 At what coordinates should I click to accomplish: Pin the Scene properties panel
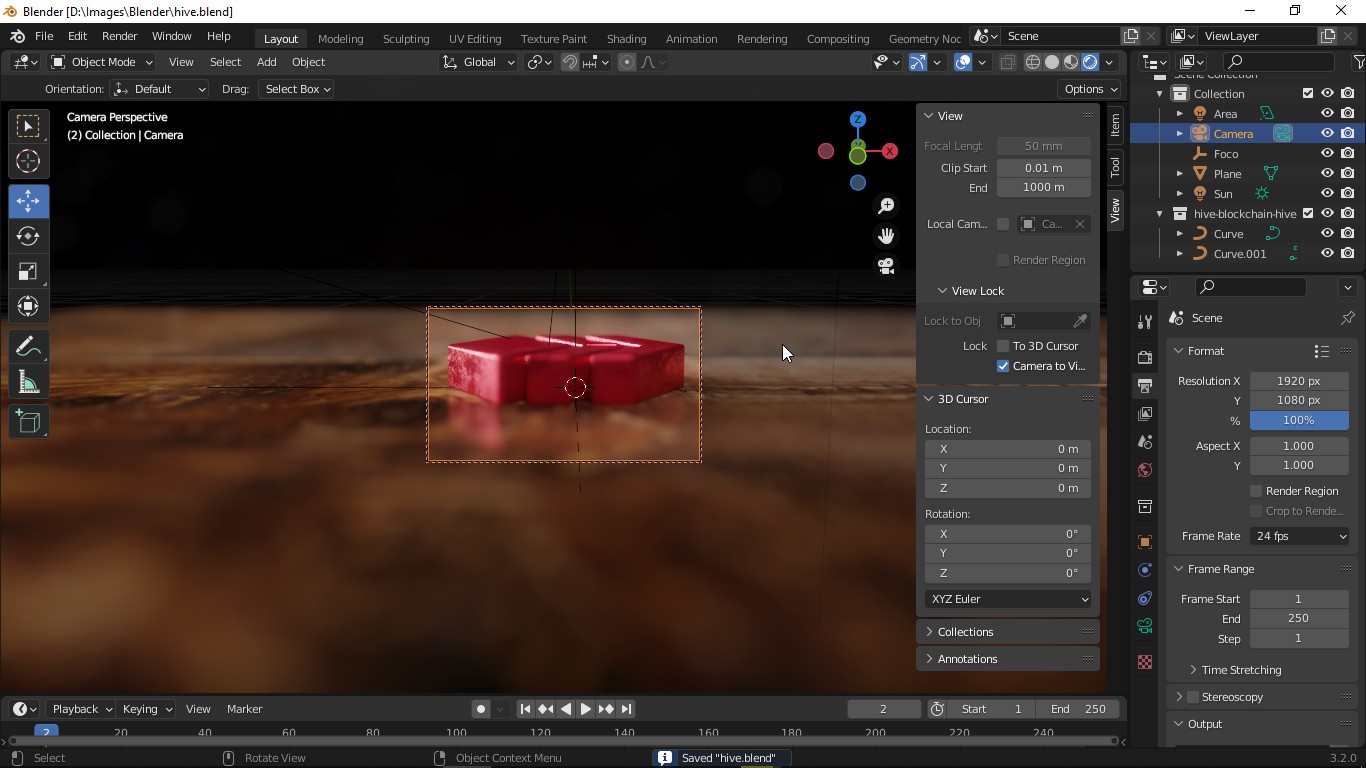(1347, 318)
